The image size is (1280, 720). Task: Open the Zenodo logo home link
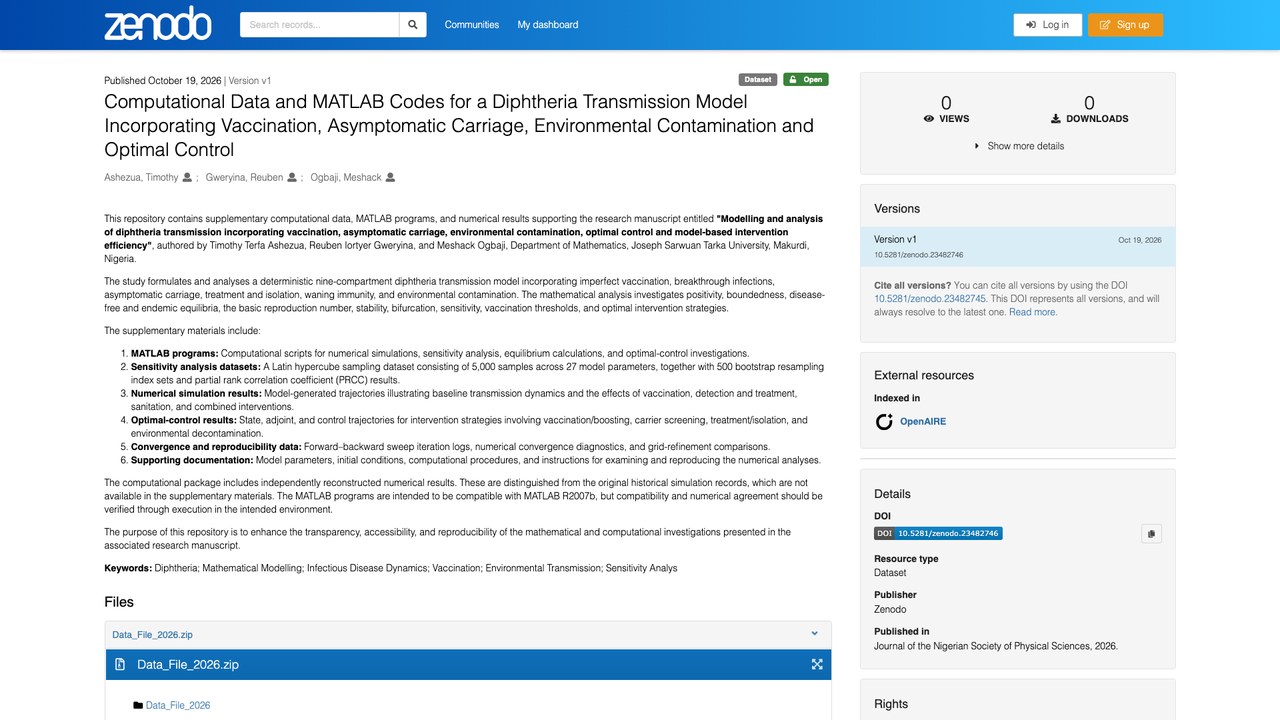pyautogui.click(x=158, y=24)
